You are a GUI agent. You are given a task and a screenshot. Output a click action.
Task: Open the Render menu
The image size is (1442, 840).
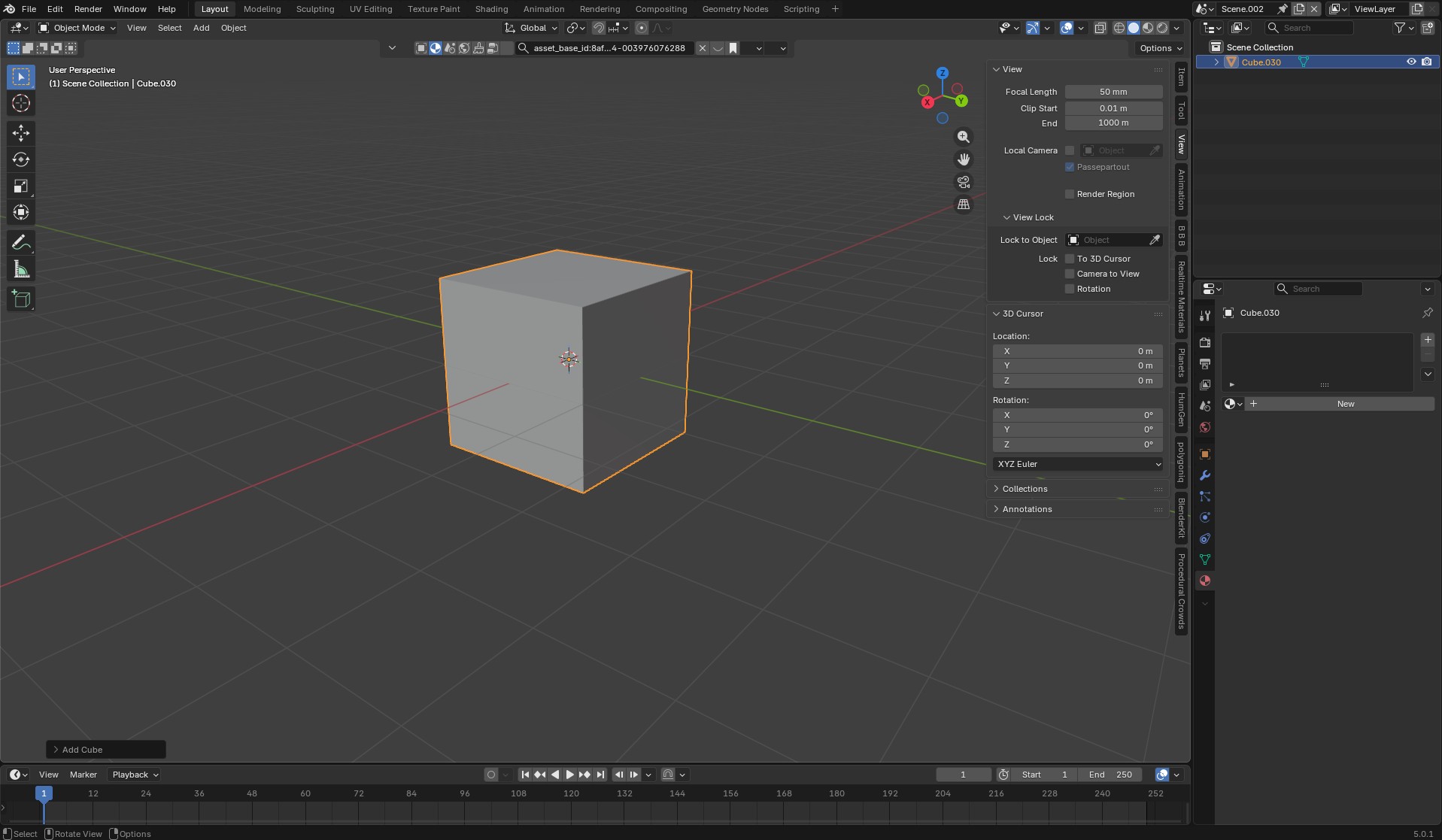coord(88,9)
